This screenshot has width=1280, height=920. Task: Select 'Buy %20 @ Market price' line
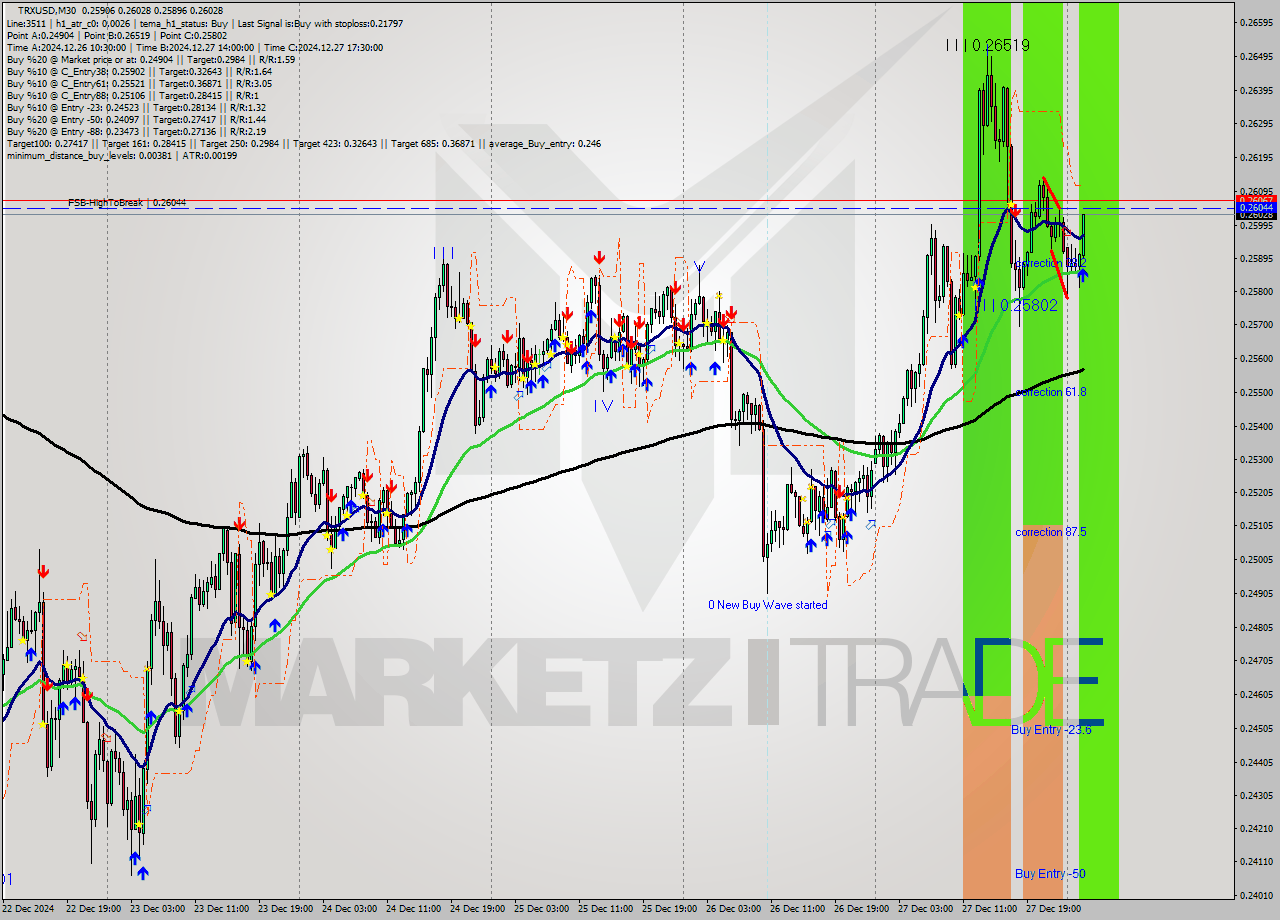tap(150, 59)
